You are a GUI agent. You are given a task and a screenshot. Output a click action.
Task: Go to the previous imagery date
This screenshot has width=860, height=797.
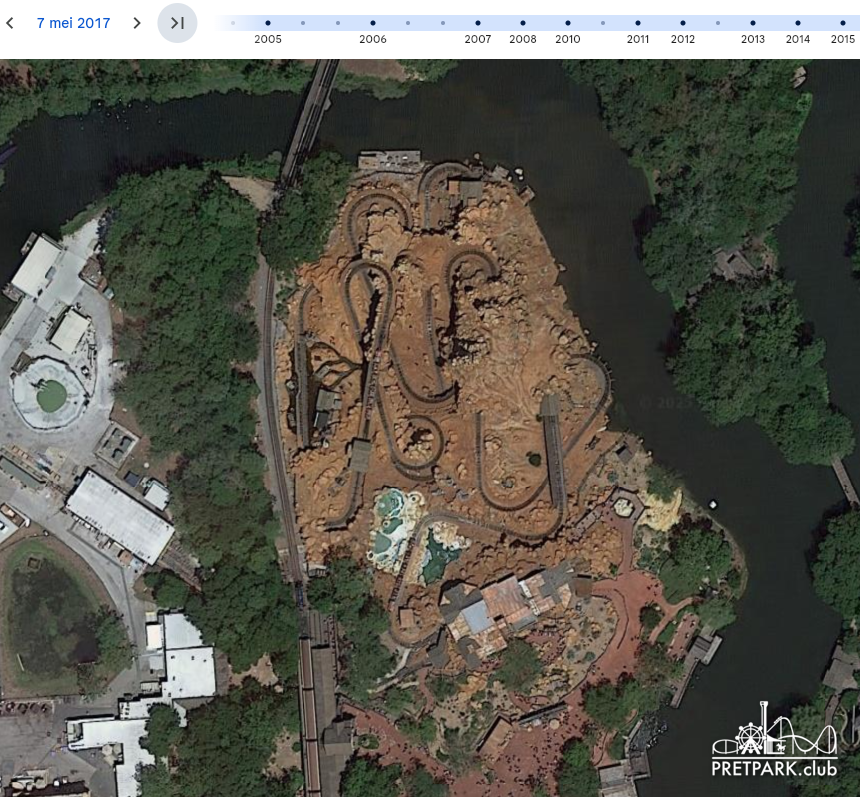coord(10,23)
